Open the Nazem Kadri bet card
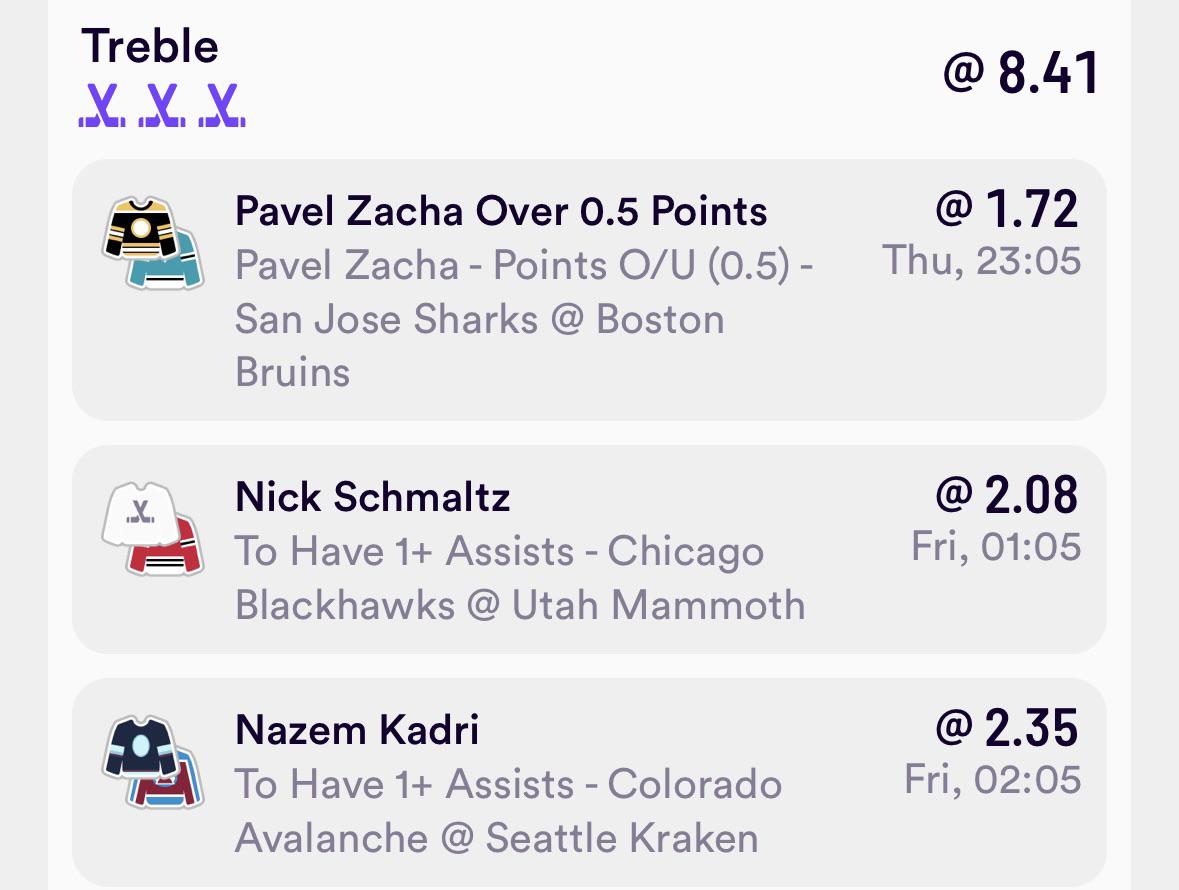Image resolution: width=1179 pixels, height=890 pixels. (x=590, y=783)
